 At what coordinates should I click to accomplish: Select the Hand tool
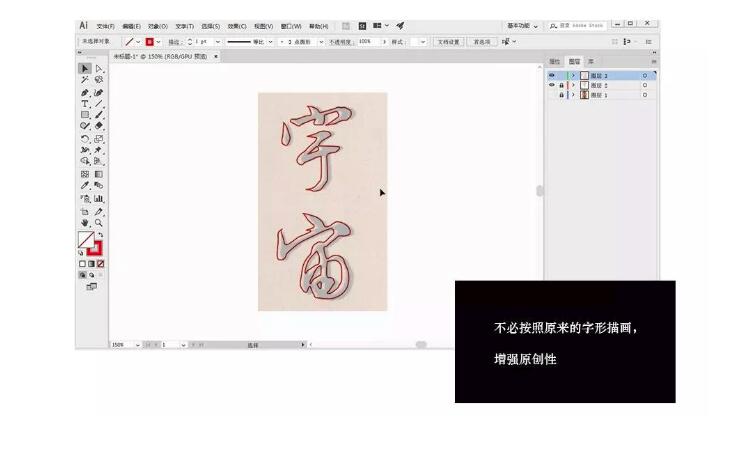84,223
